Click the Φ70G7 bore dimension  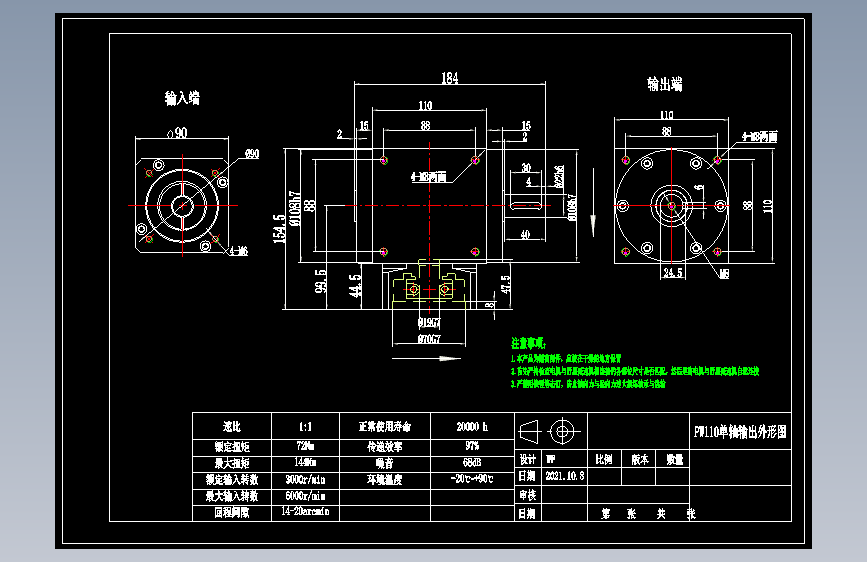tap(429, 339)
